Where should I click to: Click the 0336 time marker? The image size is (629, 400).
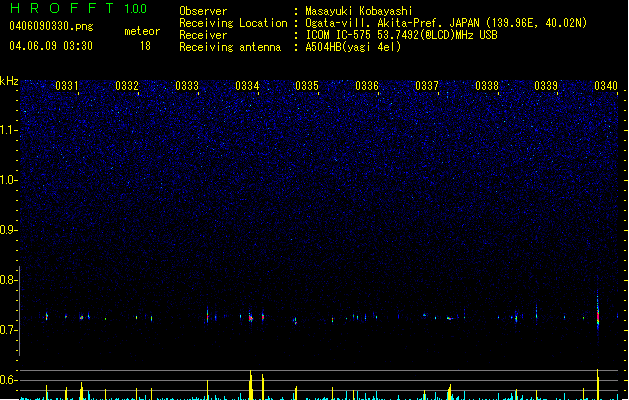coord(367,85)
